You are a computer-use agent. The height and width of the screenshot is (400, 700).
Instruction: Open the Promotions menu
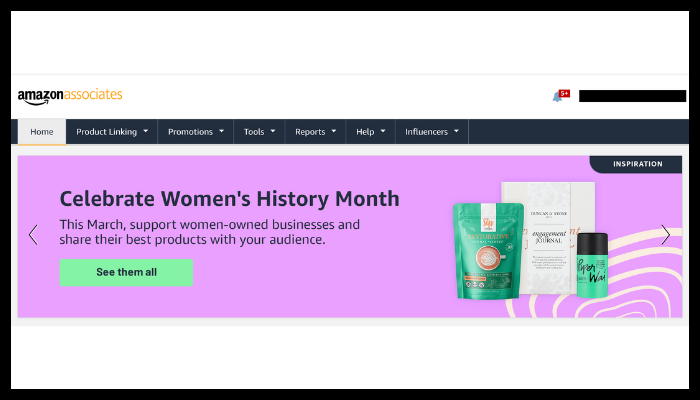196,132
